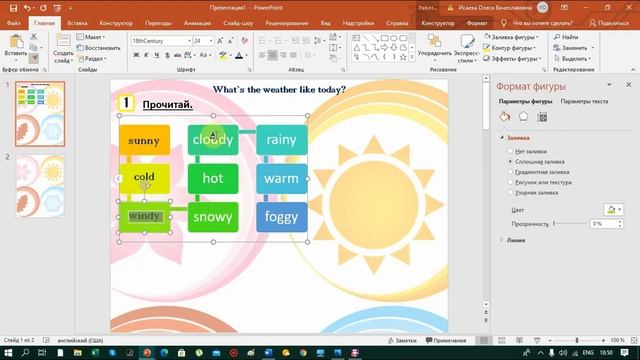This screenshot has height=360, width=640.
Task: Adjust the Прозрачность transparency slider
Action: point(570,224)
